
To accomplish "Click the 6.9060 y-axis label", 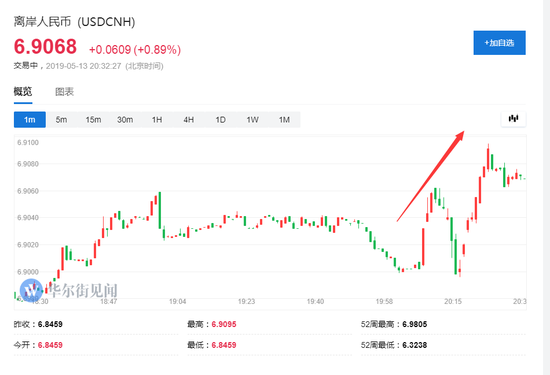I will pyautogui.click(x=28, y=191).
